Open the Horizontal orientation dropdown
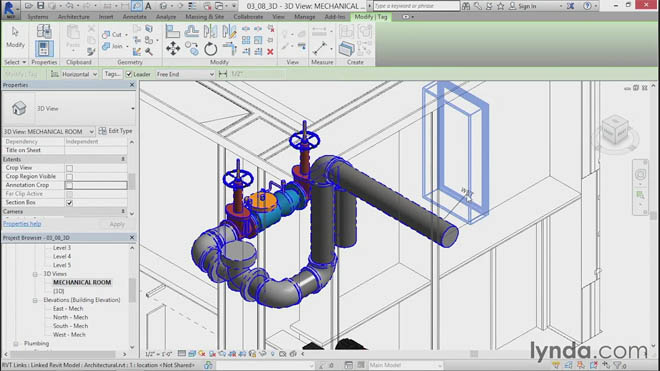The height and width of the screenshot is (371, 660). pyautogui.click(x=79, y=74)
